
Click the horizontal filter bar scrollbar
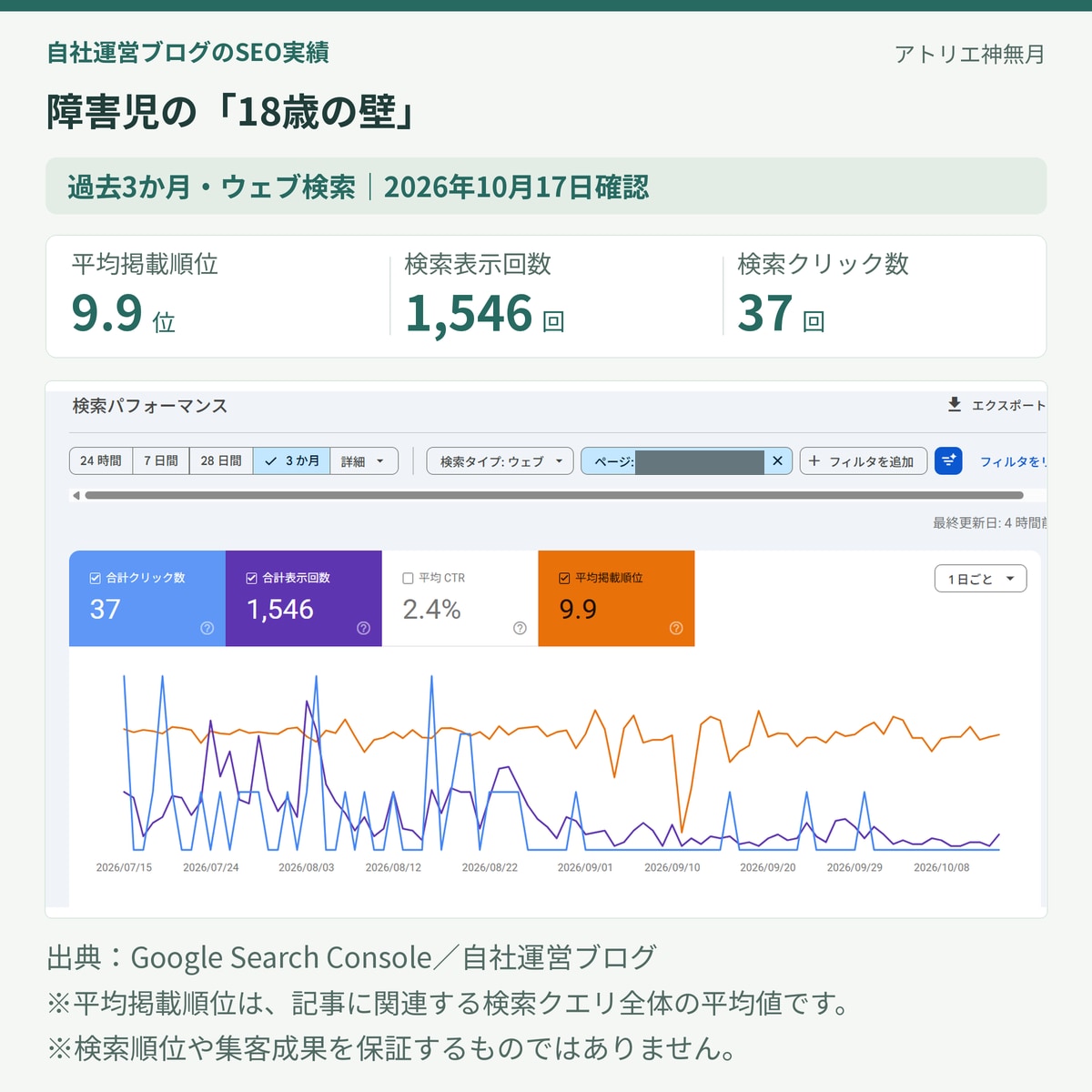[x=553, y=495]
